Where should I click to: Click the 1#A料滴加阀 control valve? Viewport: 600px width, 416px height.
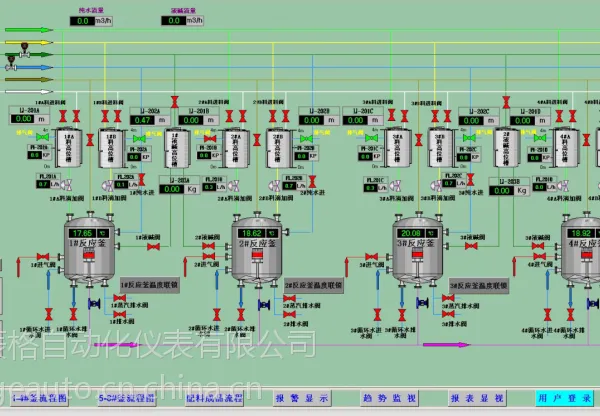tap(67, 185)
